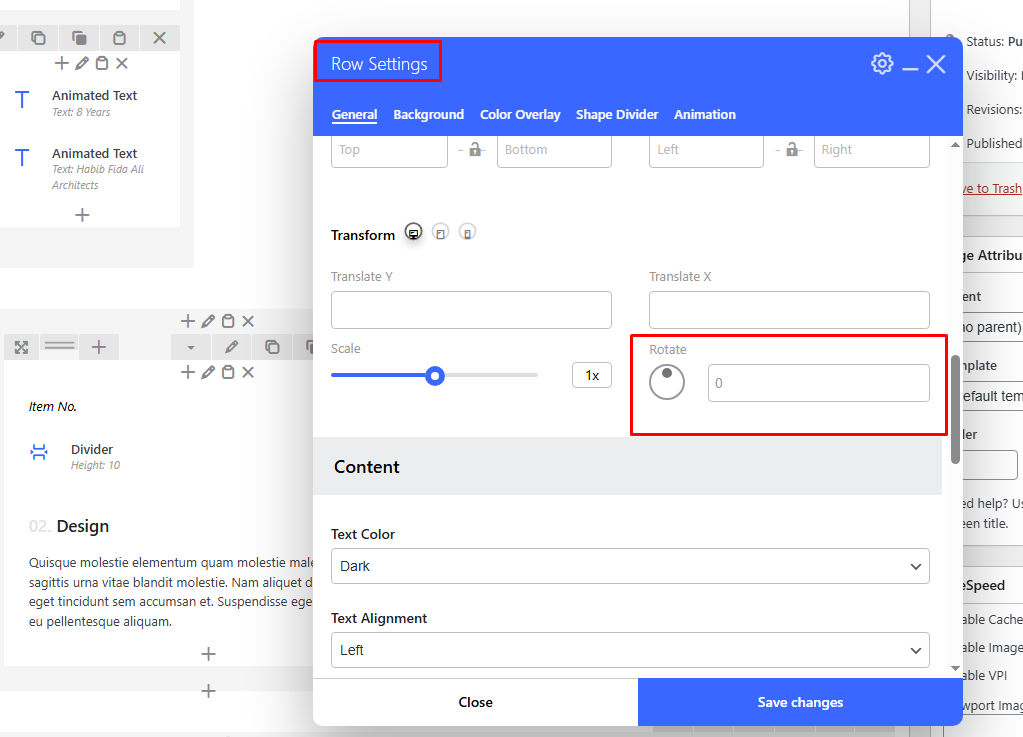Image resolution: width=1023 pixels, height=737 pixels.
Task: Open the Text Alignment dropdown
Action: click(x=630, y=650)
